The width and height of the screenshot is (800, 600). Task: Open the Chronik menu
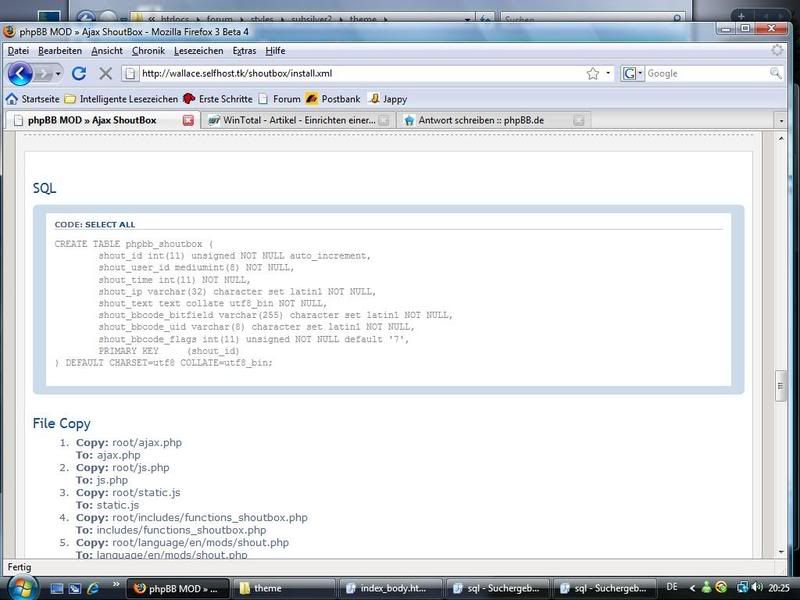tap(148, 51)
